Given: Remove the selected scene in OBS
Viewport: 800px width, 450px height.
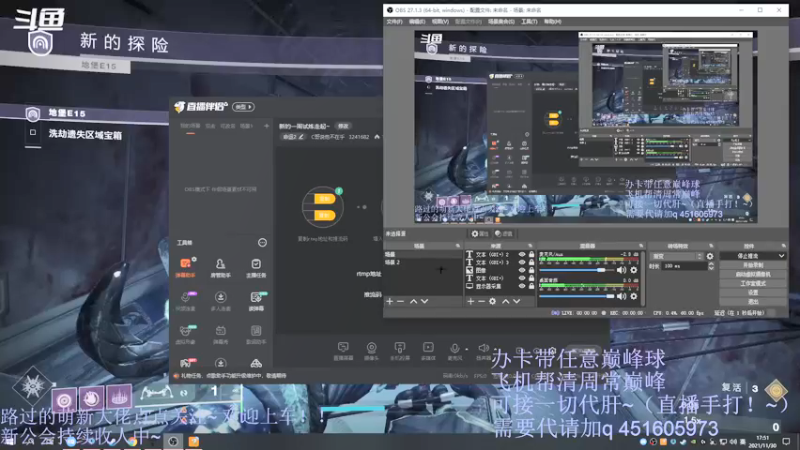Looking at the screenshot, I should point(401,302).
